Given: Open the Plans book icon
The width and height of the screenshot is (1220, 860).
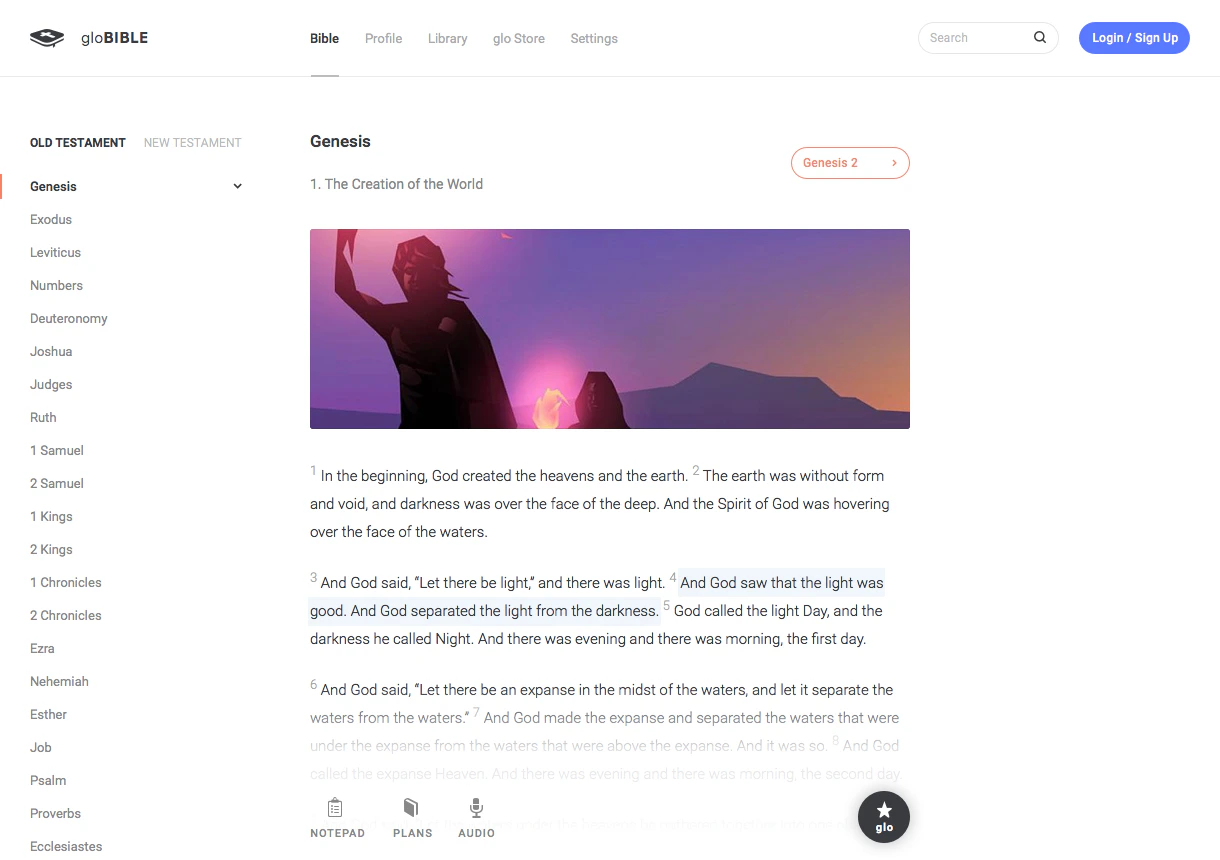Looking at the screenshot, I should coord(411,807).
